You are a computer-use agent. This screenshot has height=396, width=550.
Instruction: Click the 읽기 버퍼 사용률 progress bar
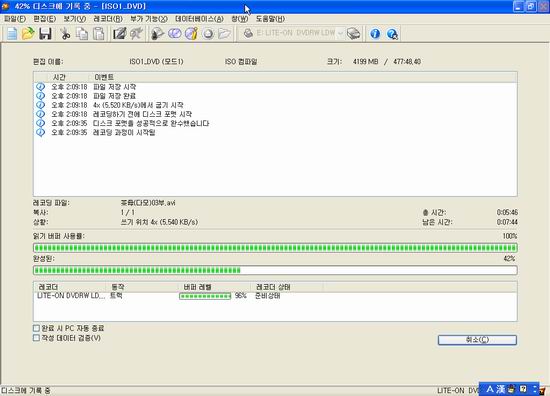[275, 248]
